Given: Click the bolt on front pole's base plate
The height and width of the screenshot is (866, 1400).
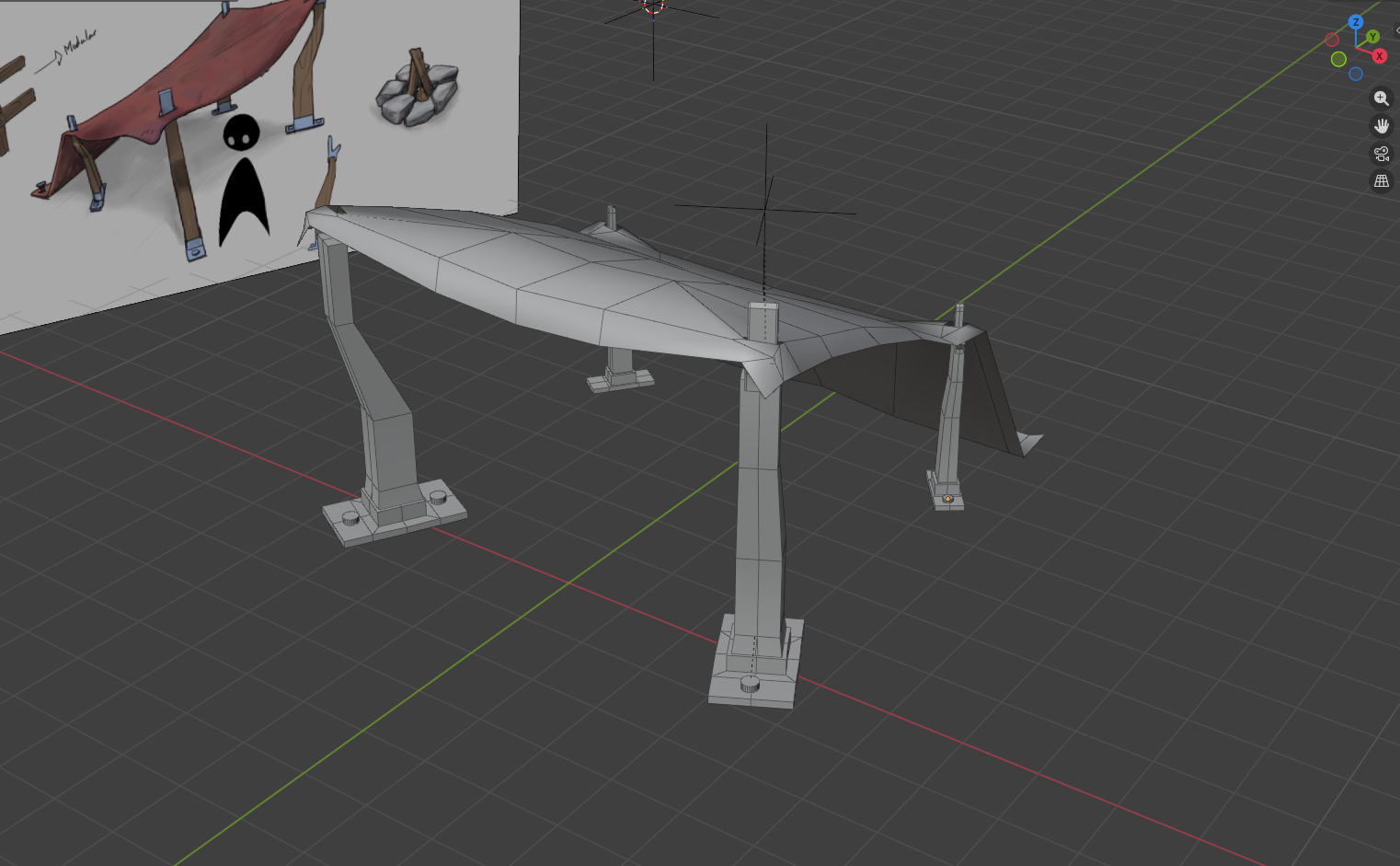Looking at the screenshot, I should 750,684.
